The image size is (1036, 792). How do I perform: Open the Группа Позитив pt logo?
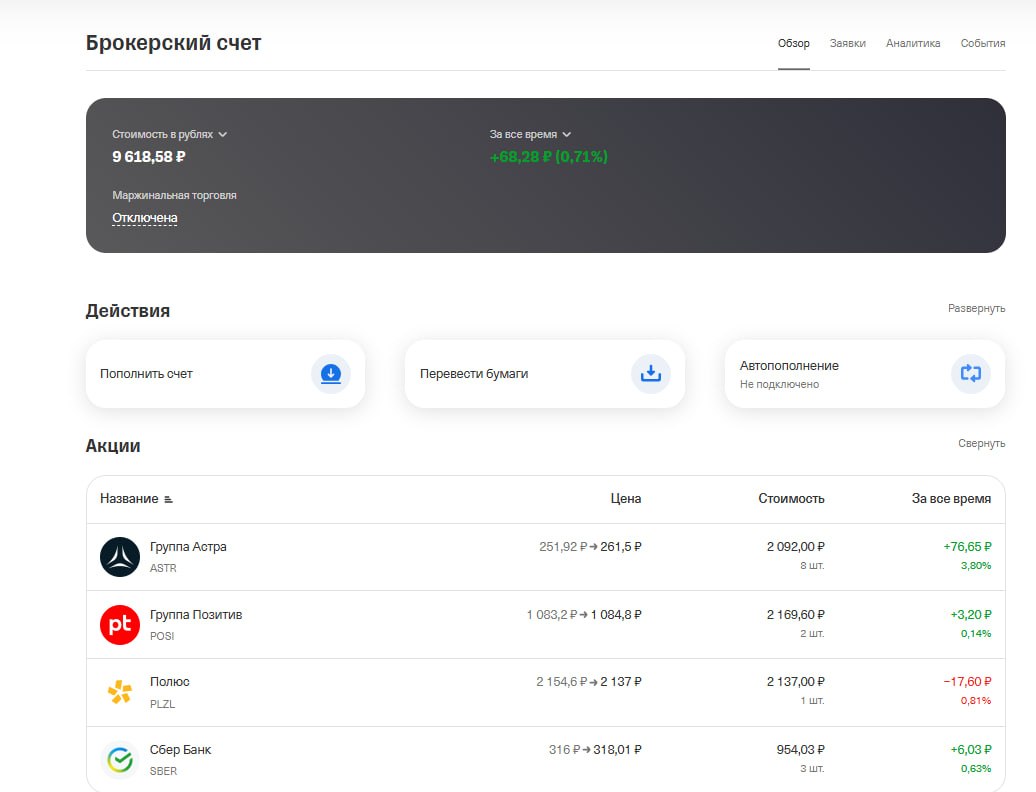(x=120, y=625)
